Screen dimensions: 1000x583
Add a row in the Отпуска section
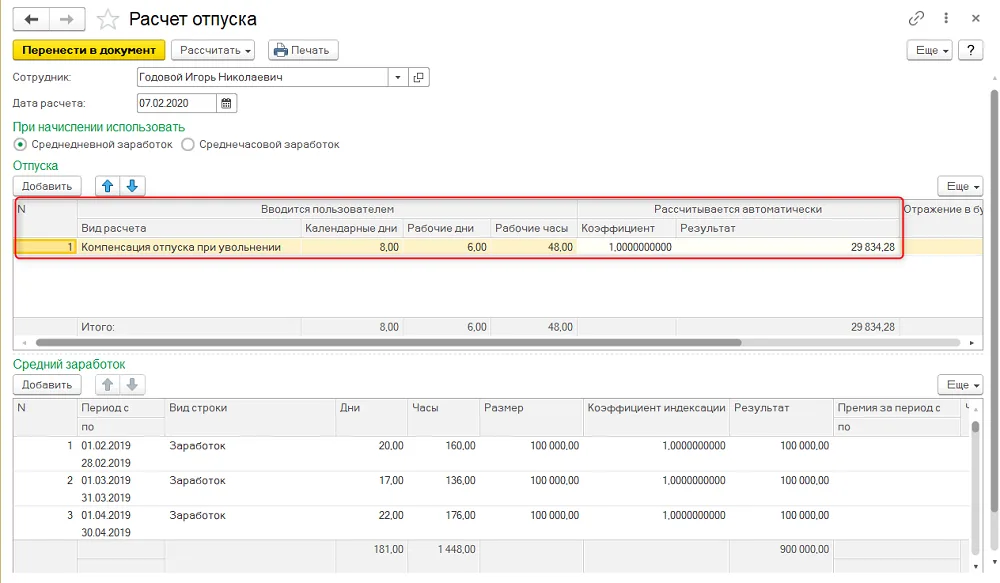[x=47, y=186]
